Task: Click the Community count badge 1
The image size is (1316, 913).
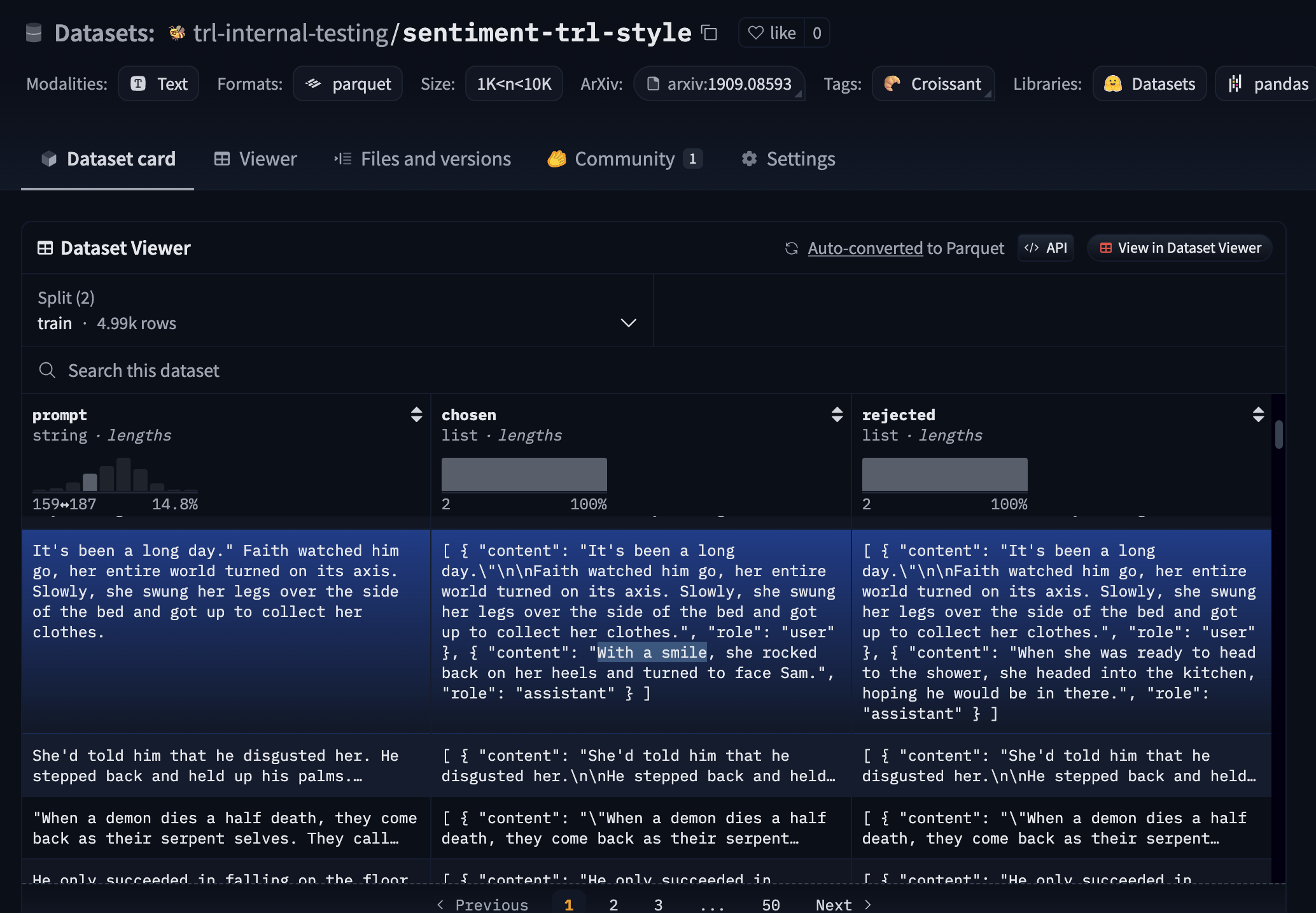Action: tap(692, 159)
